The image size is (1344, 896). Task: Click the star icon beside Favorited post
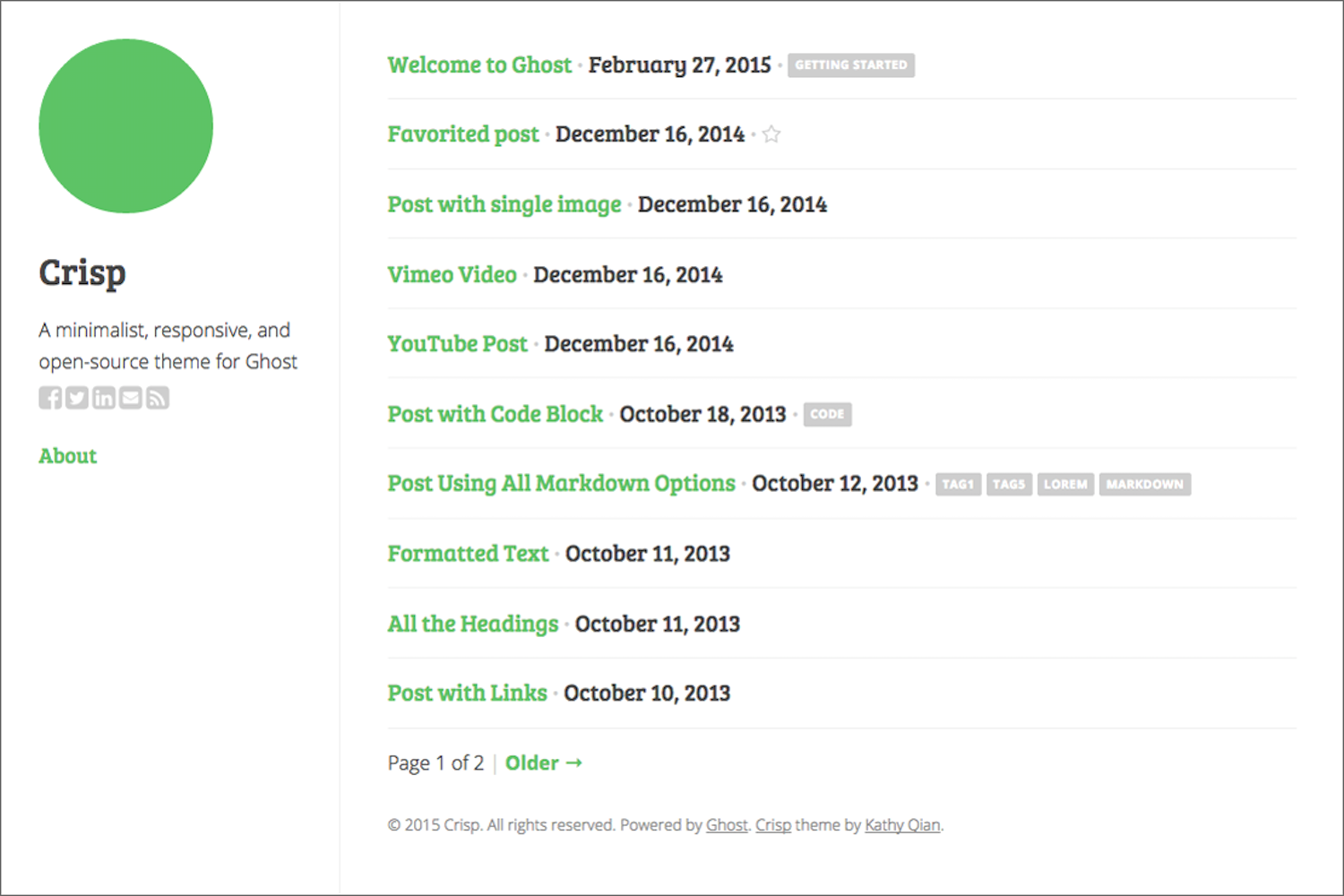click(771, 134)
